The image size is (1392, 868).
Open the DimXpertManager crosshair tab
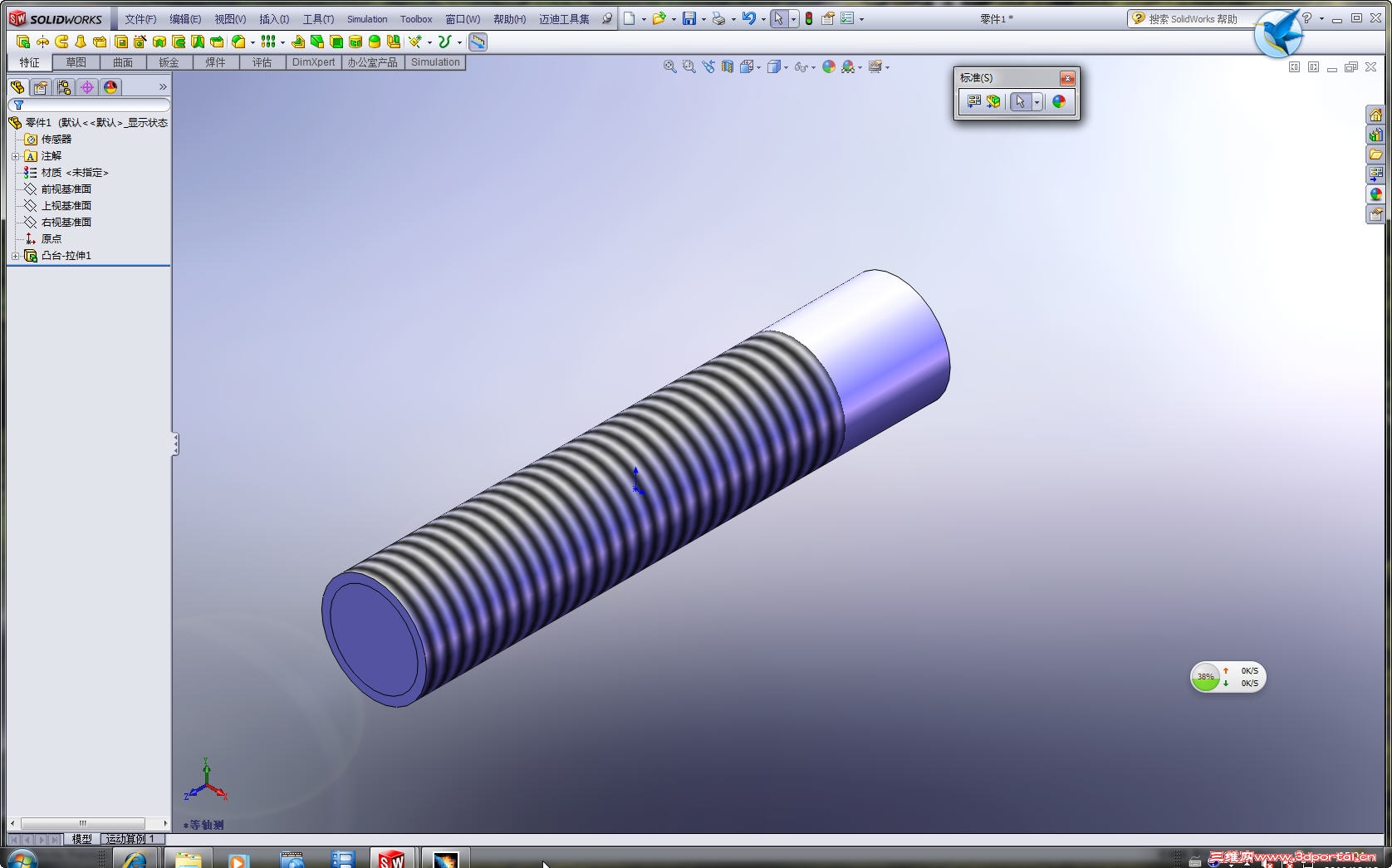pos(87,87)
